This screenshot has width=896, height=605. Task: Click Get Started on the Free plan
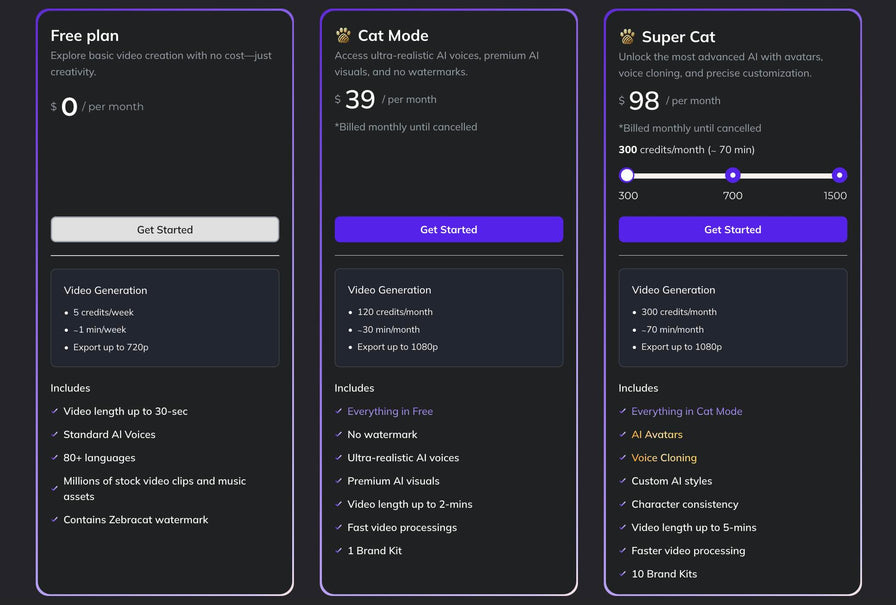[x=165, y=230]
